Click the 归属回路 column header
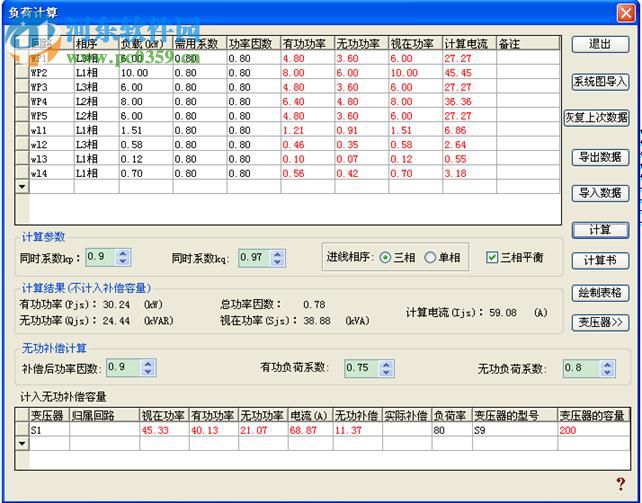 tap(104, 415)
